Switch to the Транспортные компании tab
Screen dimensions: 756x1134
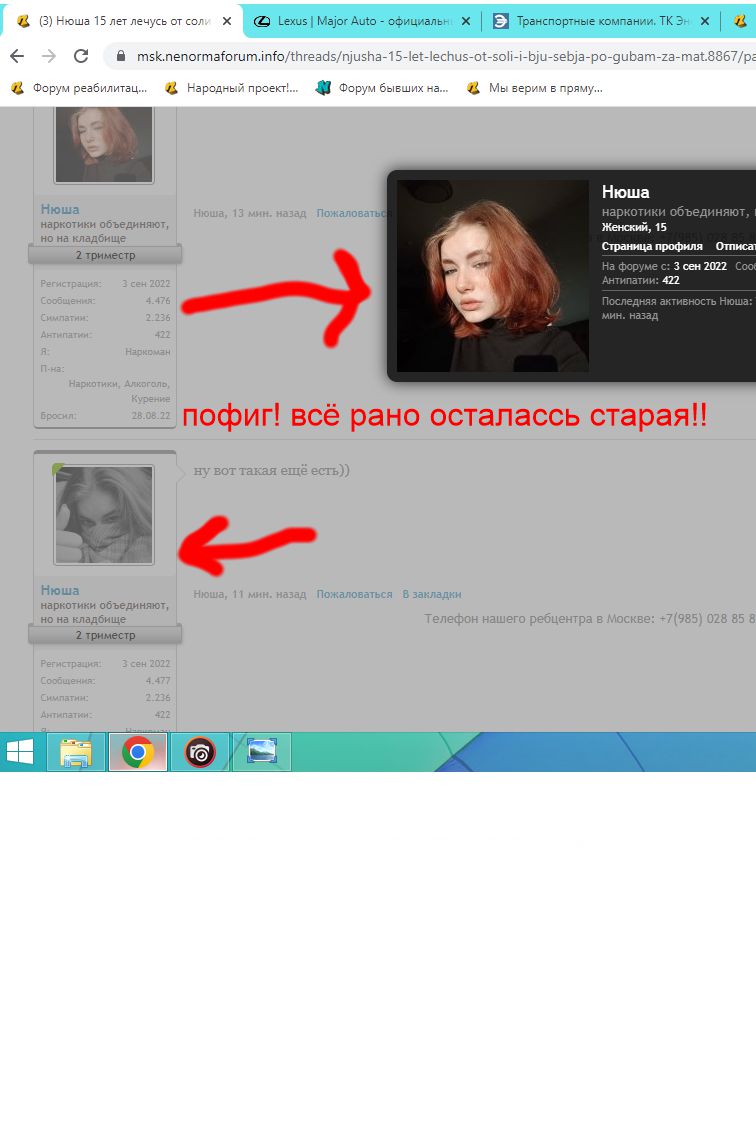[600, 20]
